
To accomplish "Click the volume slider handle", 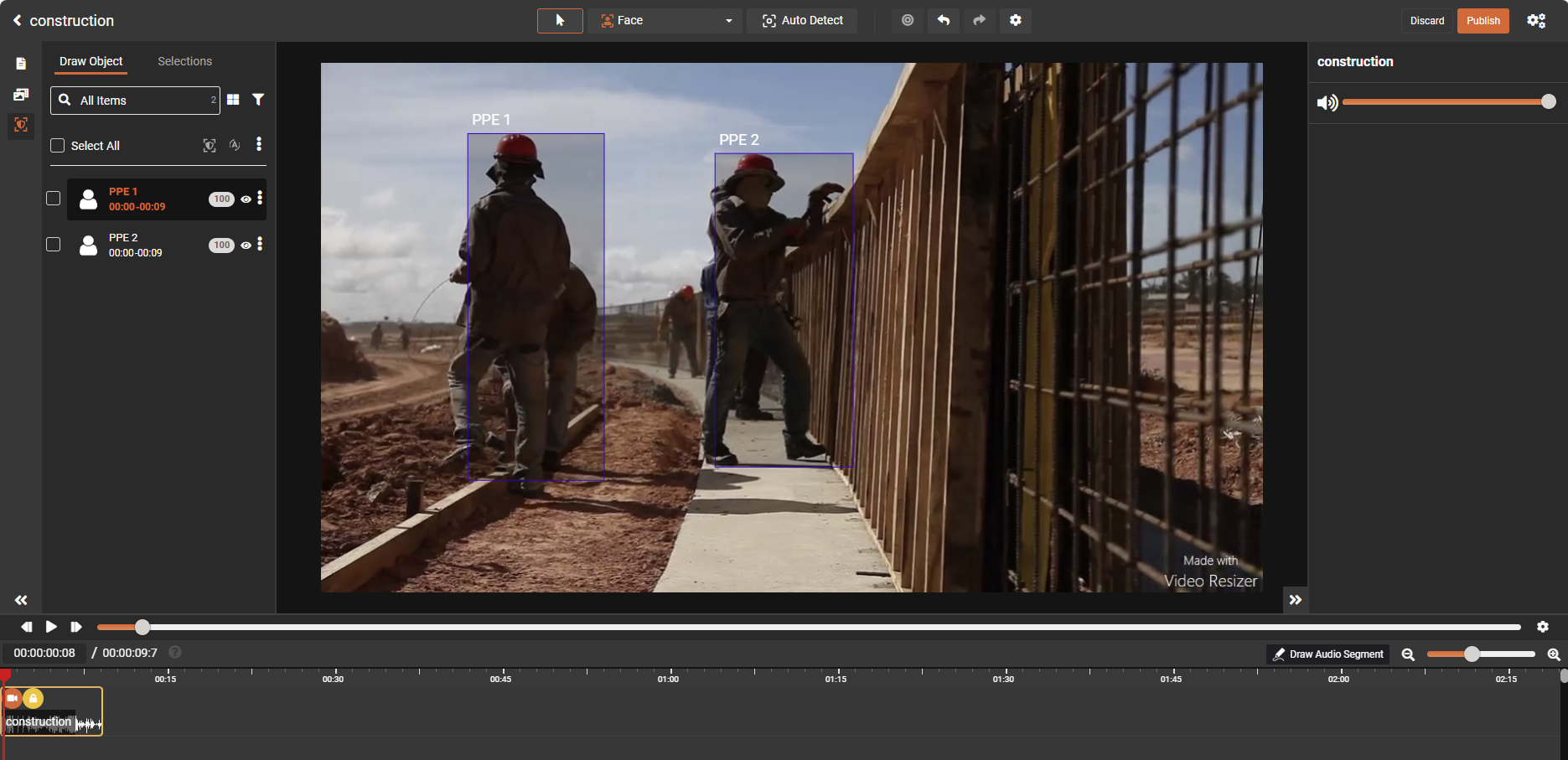I will click(x=1548, y=101).
